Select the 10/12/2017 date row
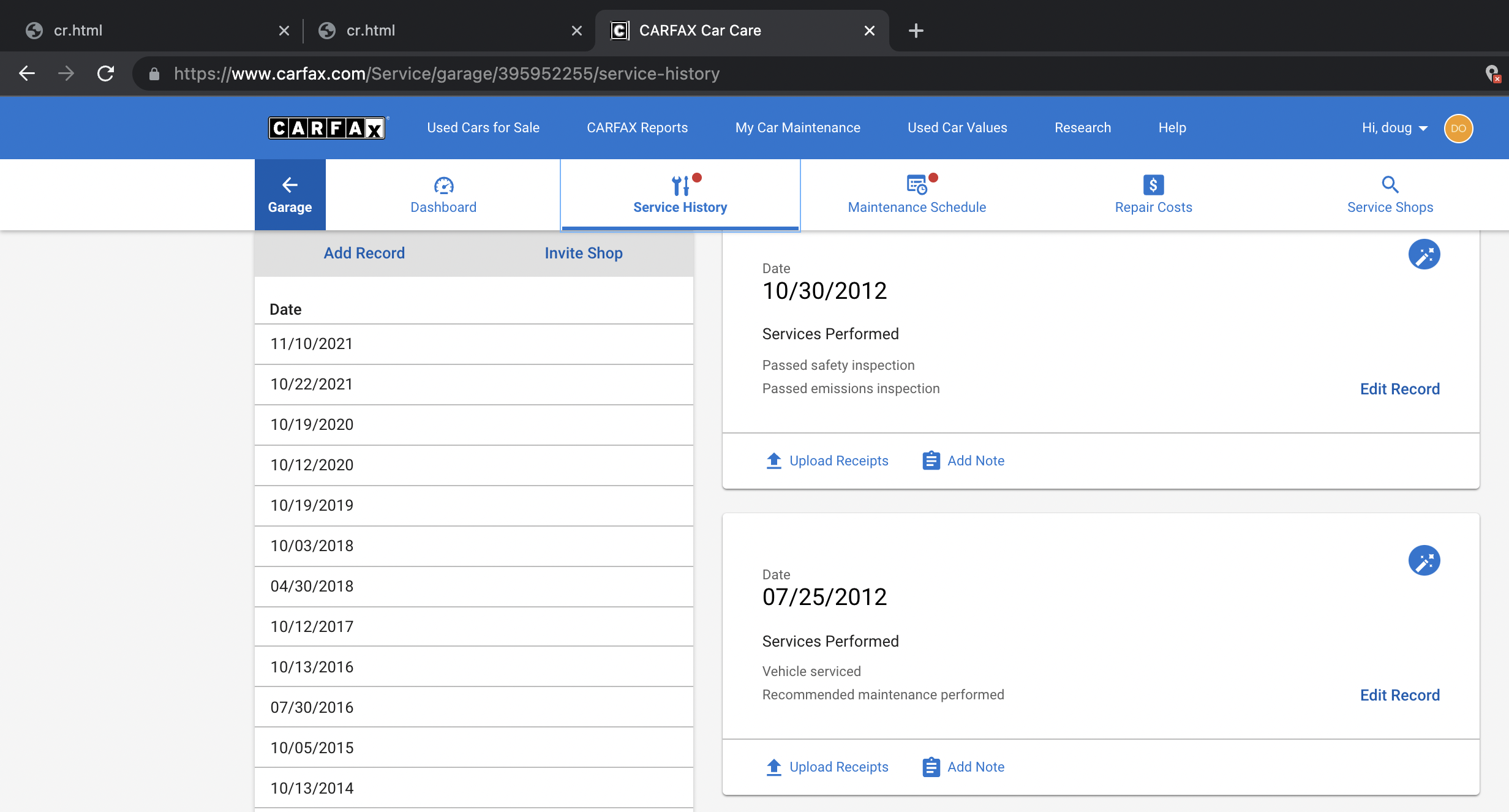 click(x=474, y=627)
